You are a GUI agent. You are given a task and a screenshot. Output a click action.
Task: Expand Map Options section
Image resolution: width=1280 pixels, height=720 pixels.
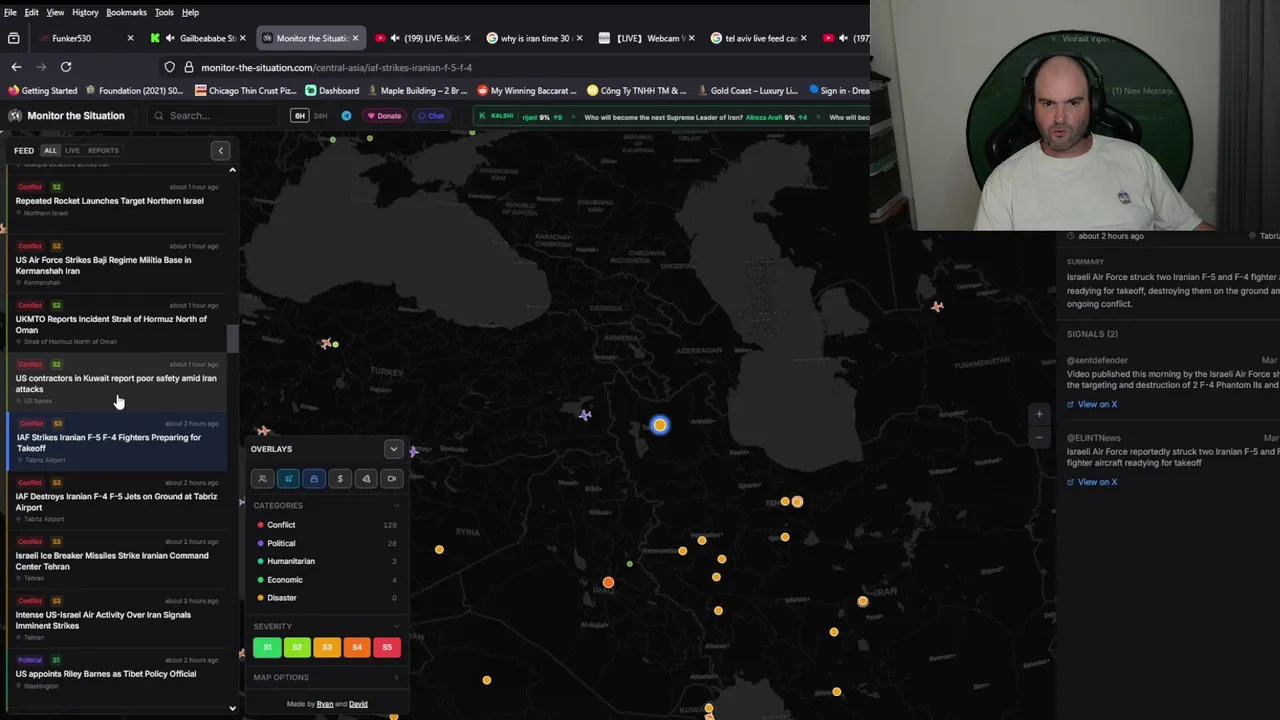pyautogui.click(x=326, y=678)
